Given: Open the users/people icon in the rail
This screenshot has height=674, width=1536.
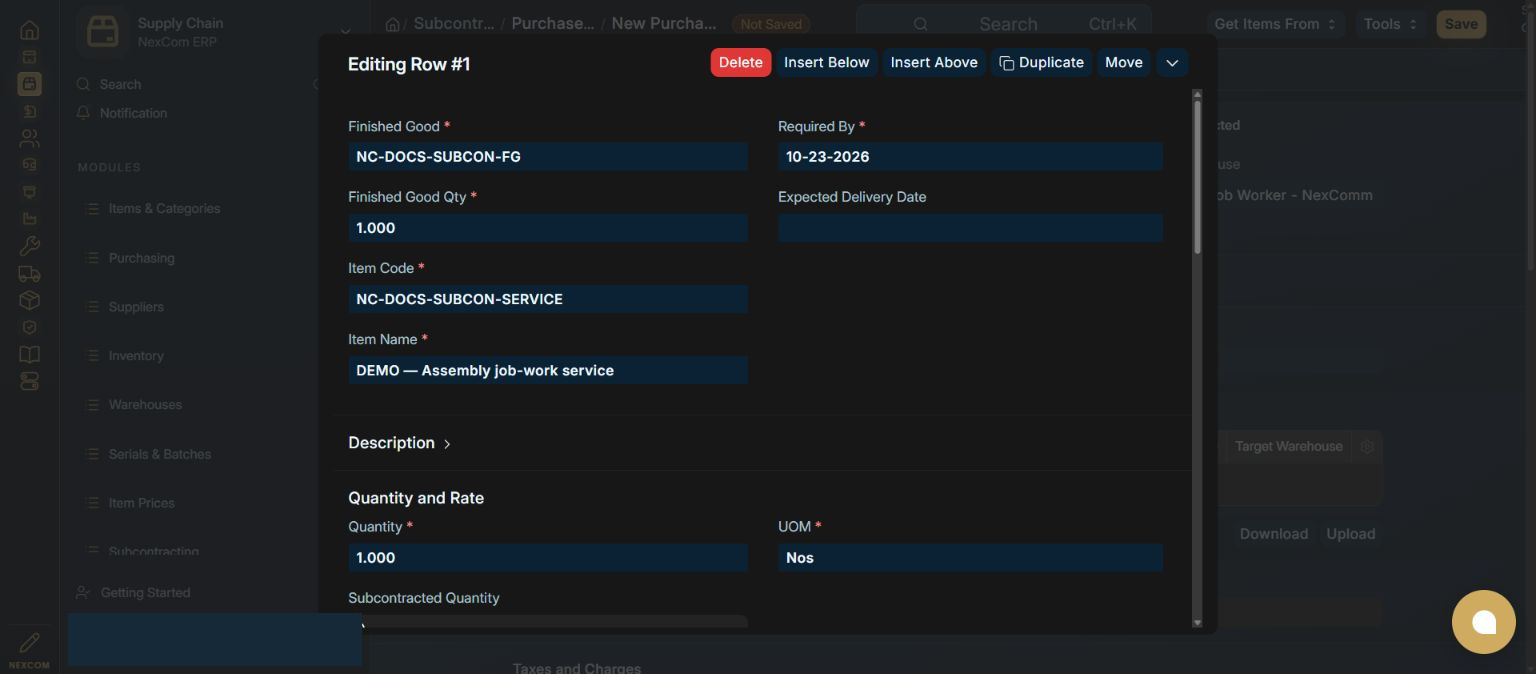Looking at the screenshot, I should point(29,138).
